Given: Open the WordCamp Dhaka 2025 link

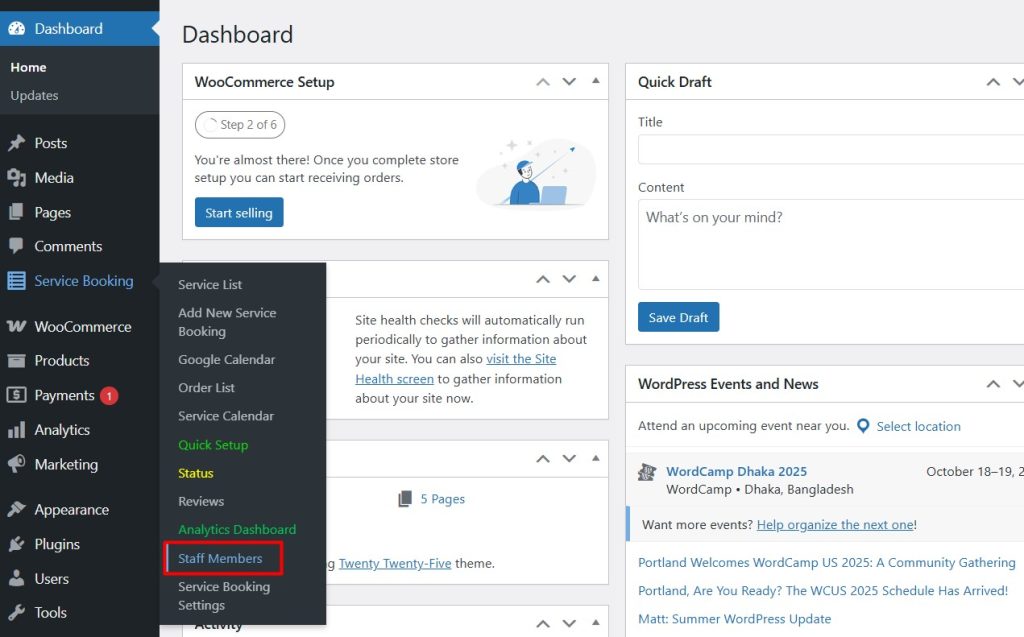Looking at the screenshot, I should 736,472.
